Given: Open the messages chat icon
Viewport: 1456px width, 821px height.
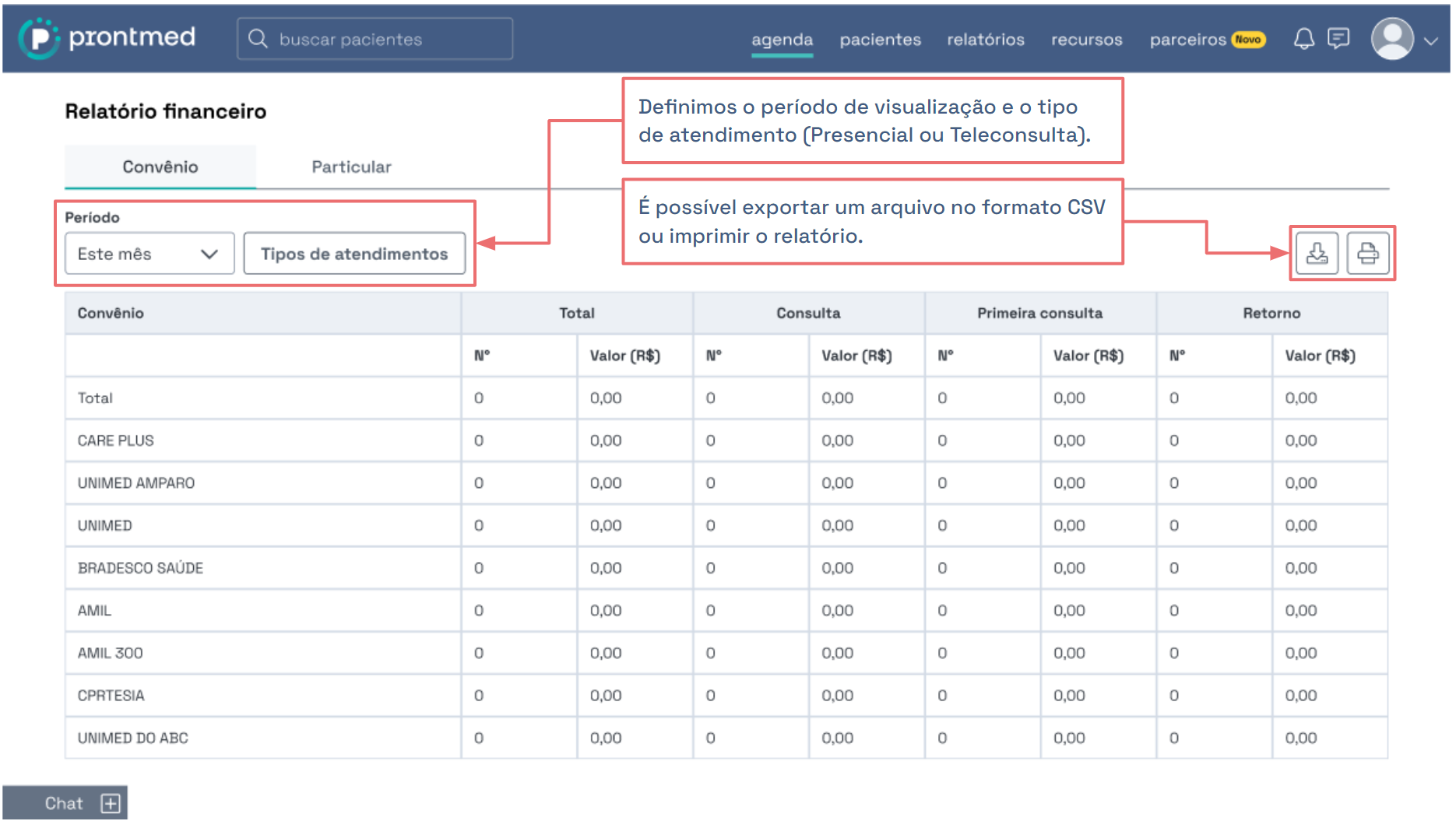Looking at the screenshot, I should pos(1338,39).
